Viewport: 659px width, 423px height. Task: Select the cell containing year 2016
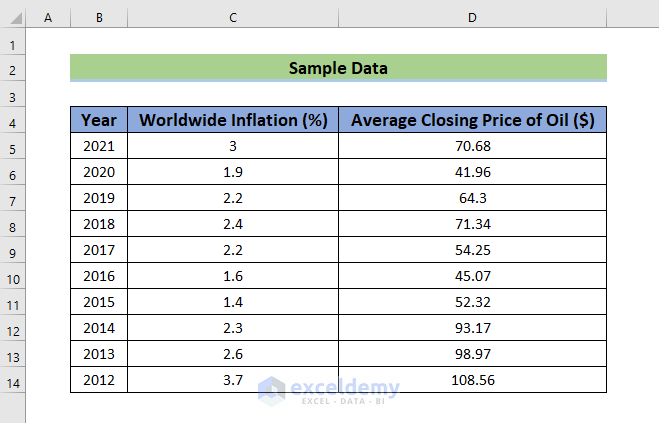tap(99, 277)
